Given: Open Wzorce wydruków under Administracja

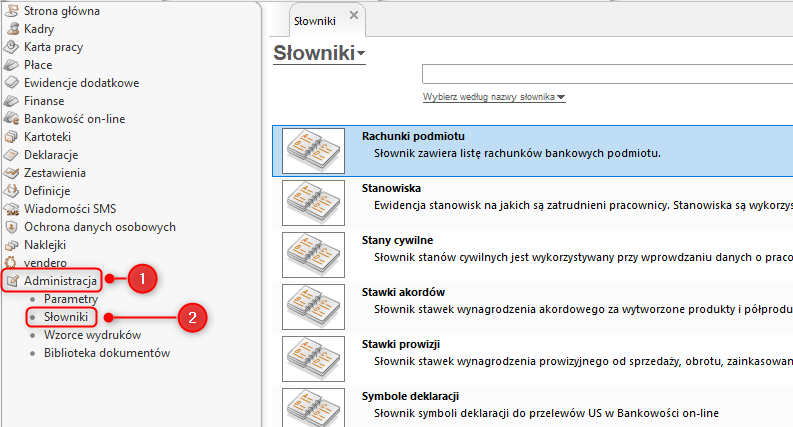Looking at the screenshot, I should [92, 335].
